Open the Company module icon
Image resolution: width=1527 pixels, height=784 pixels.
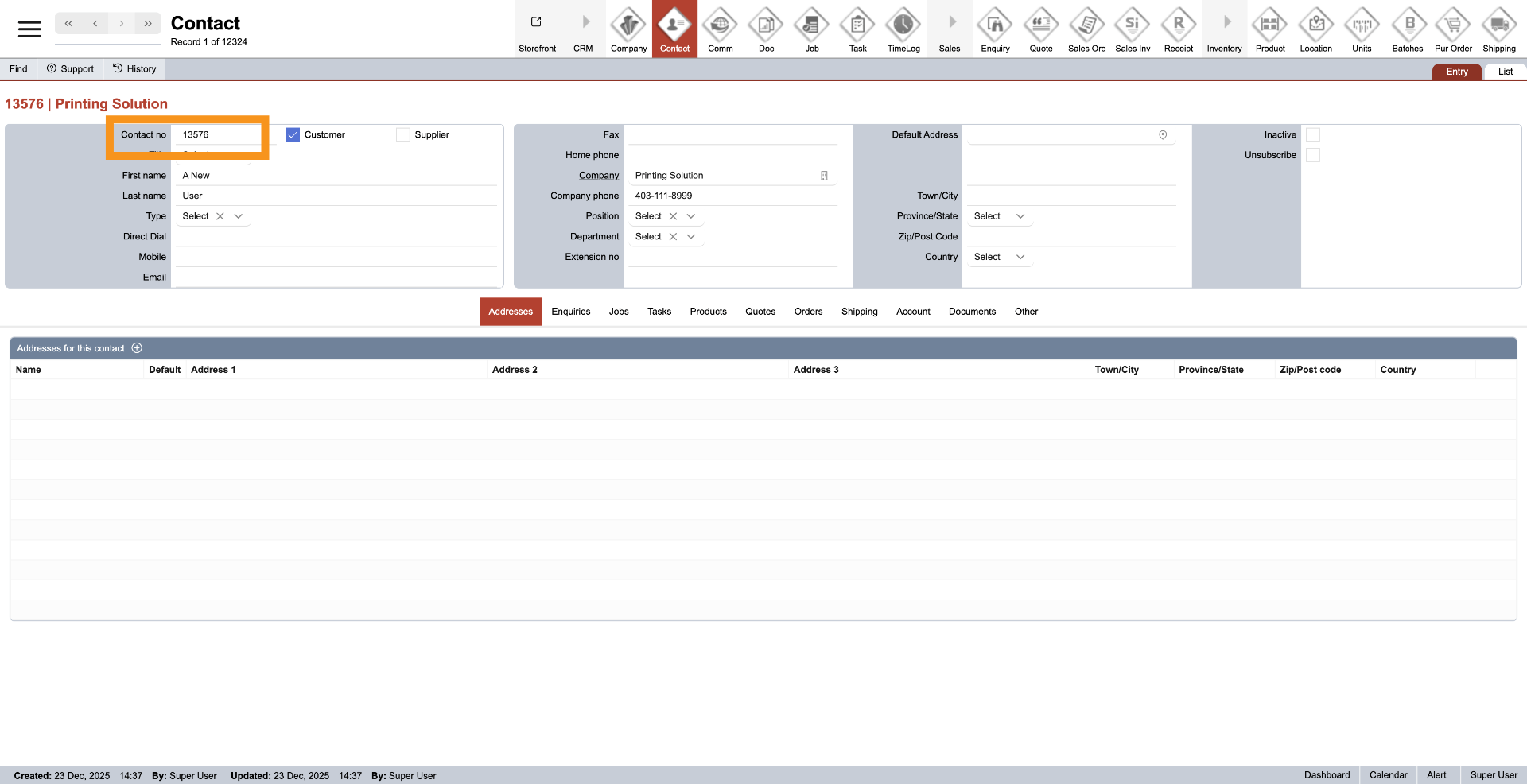tap(628, 26)
